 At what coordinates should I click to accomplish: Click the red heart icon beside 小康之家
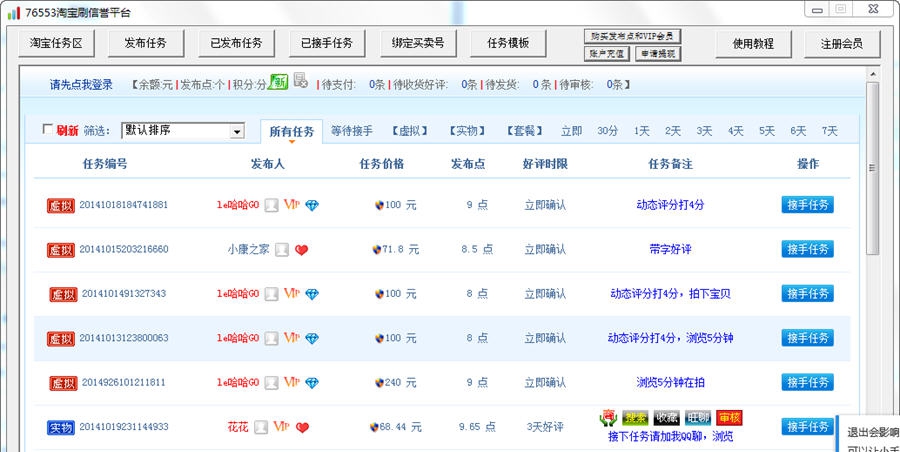pos(301,250)
